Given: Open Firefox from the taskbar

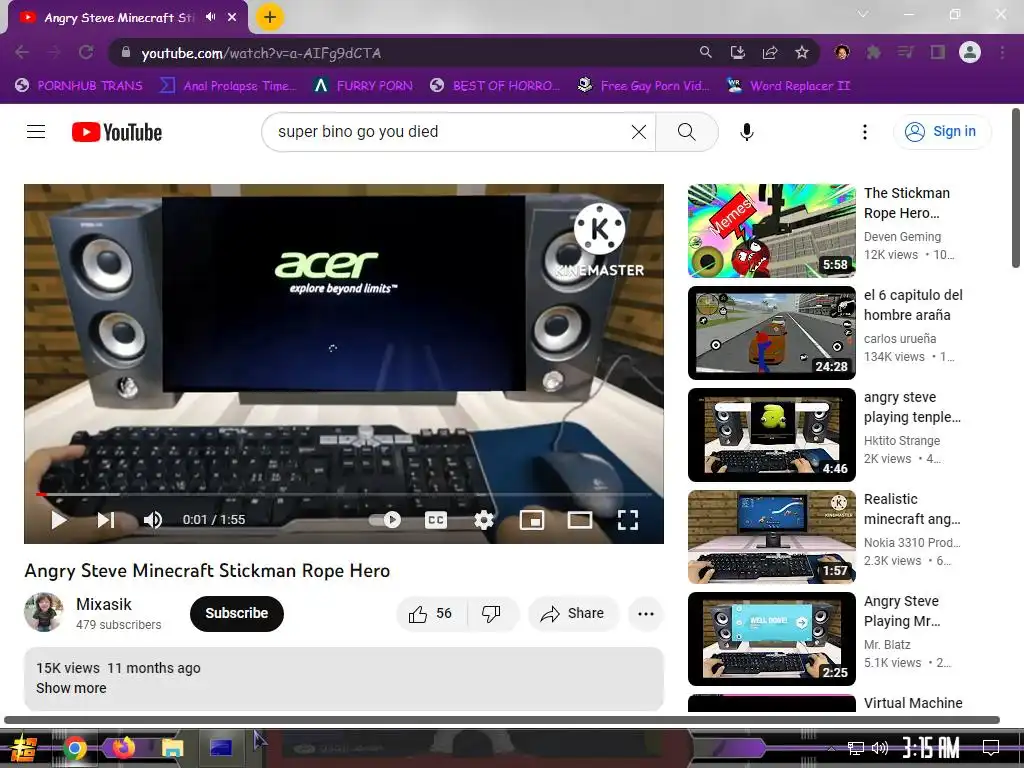Looking at the screenshot, I should pos(123,748).
